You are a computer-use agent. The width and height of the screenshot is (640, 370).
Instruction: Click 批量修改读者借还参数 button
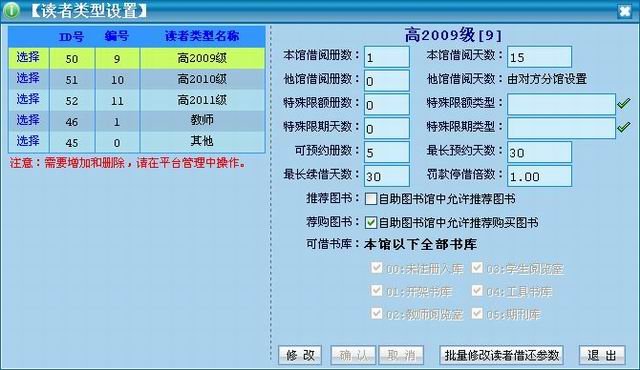click(502, 355)
